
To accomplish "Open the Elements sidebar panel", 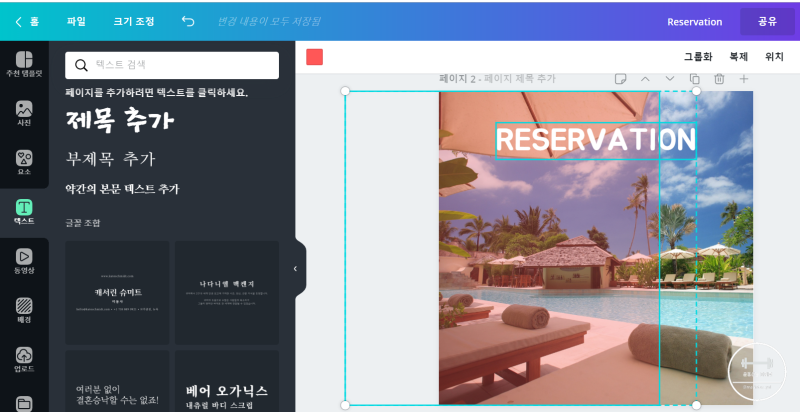I will coord(24,162).
